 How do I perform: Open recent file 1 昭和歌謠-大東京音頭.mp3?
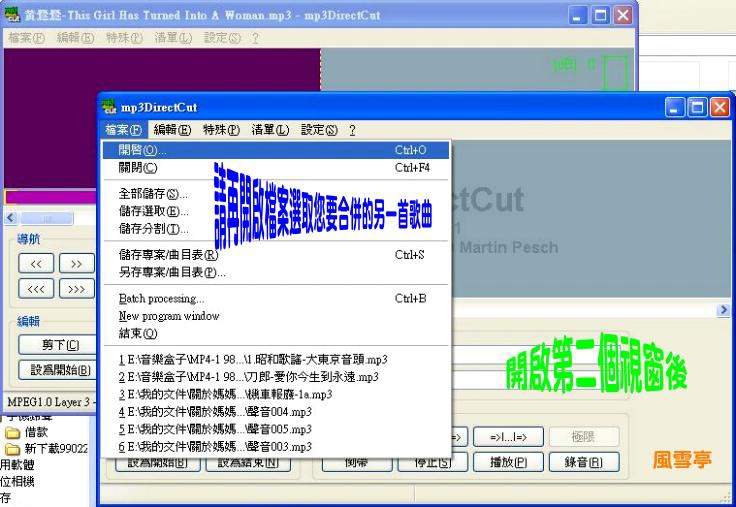276,360
